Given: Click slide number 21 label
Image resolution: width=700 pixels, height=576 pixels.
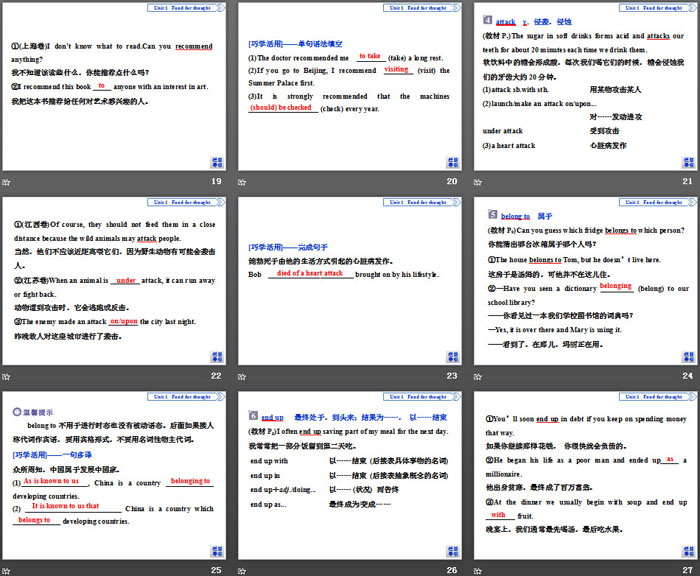Looking at the screenshot, I should pyautogui.click(x=688, y=181).
